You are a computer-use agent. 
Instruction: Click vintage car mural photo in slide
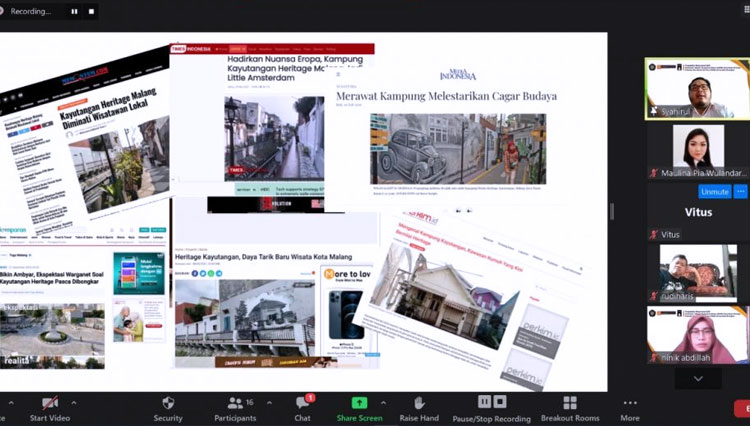coord(458,149)
